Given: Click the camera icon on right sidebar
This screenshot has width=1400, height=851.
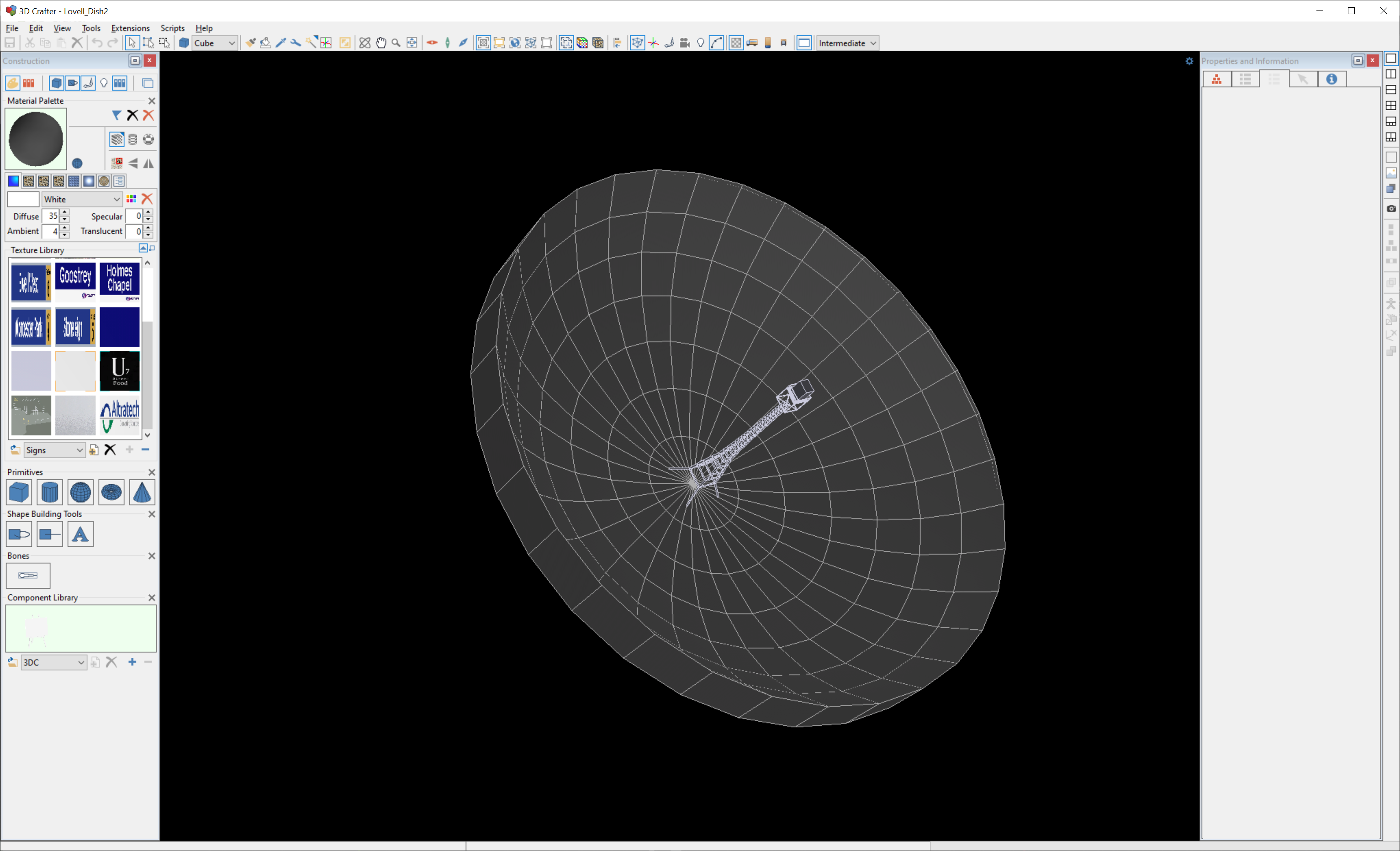Looking at the screenshot, I should pyautogui.click(x=1391, y=208).
